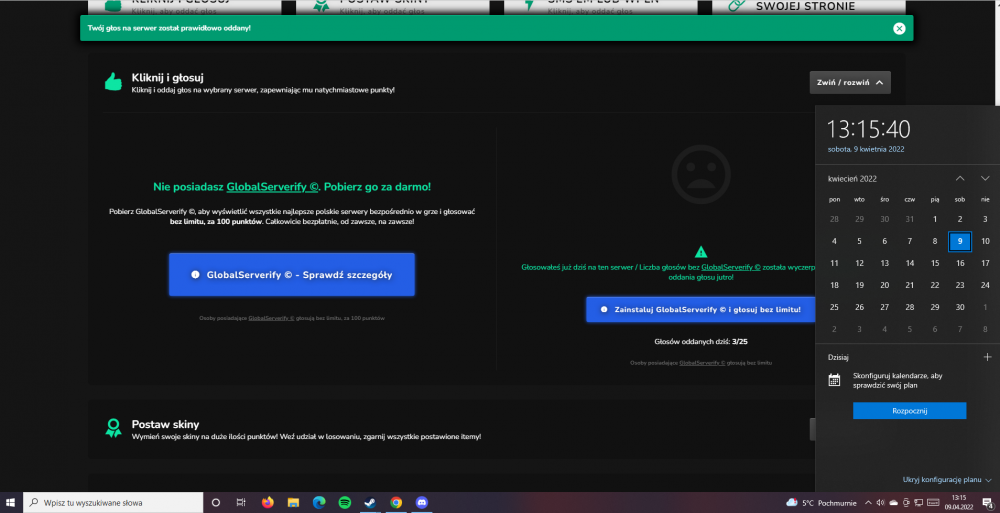
Task: Close the green vote confirmation banner
Action: point(899,28)
